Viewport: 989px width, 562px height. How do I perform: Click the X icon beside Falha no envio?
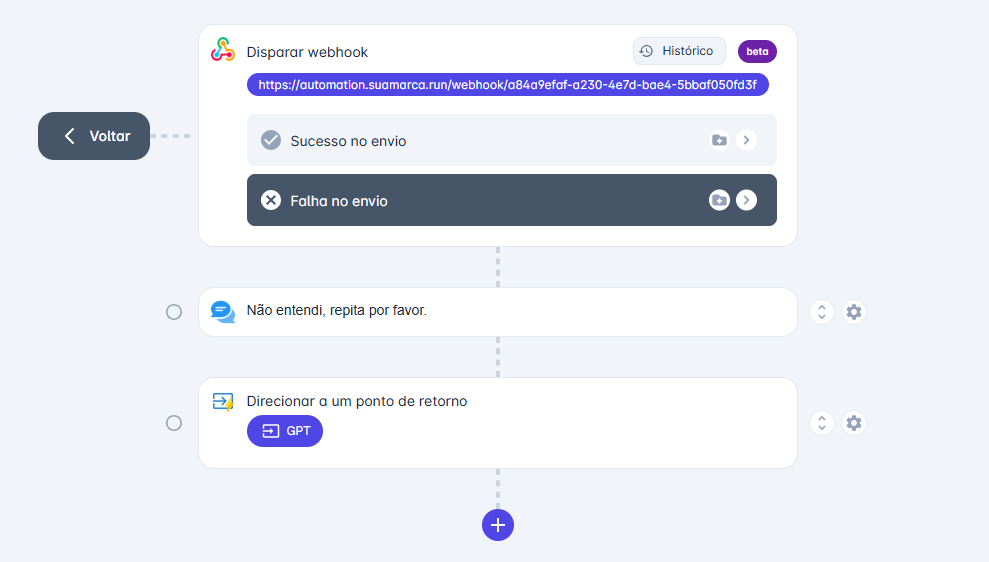coord(271,201)
